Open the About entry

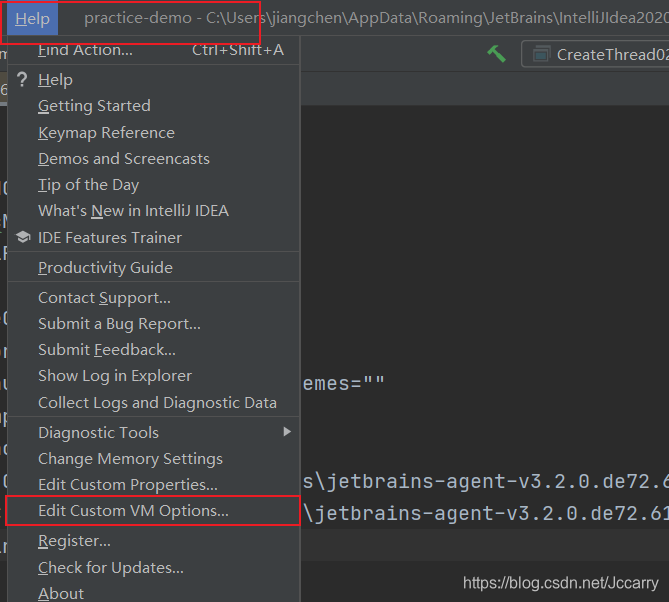(154, 593)
